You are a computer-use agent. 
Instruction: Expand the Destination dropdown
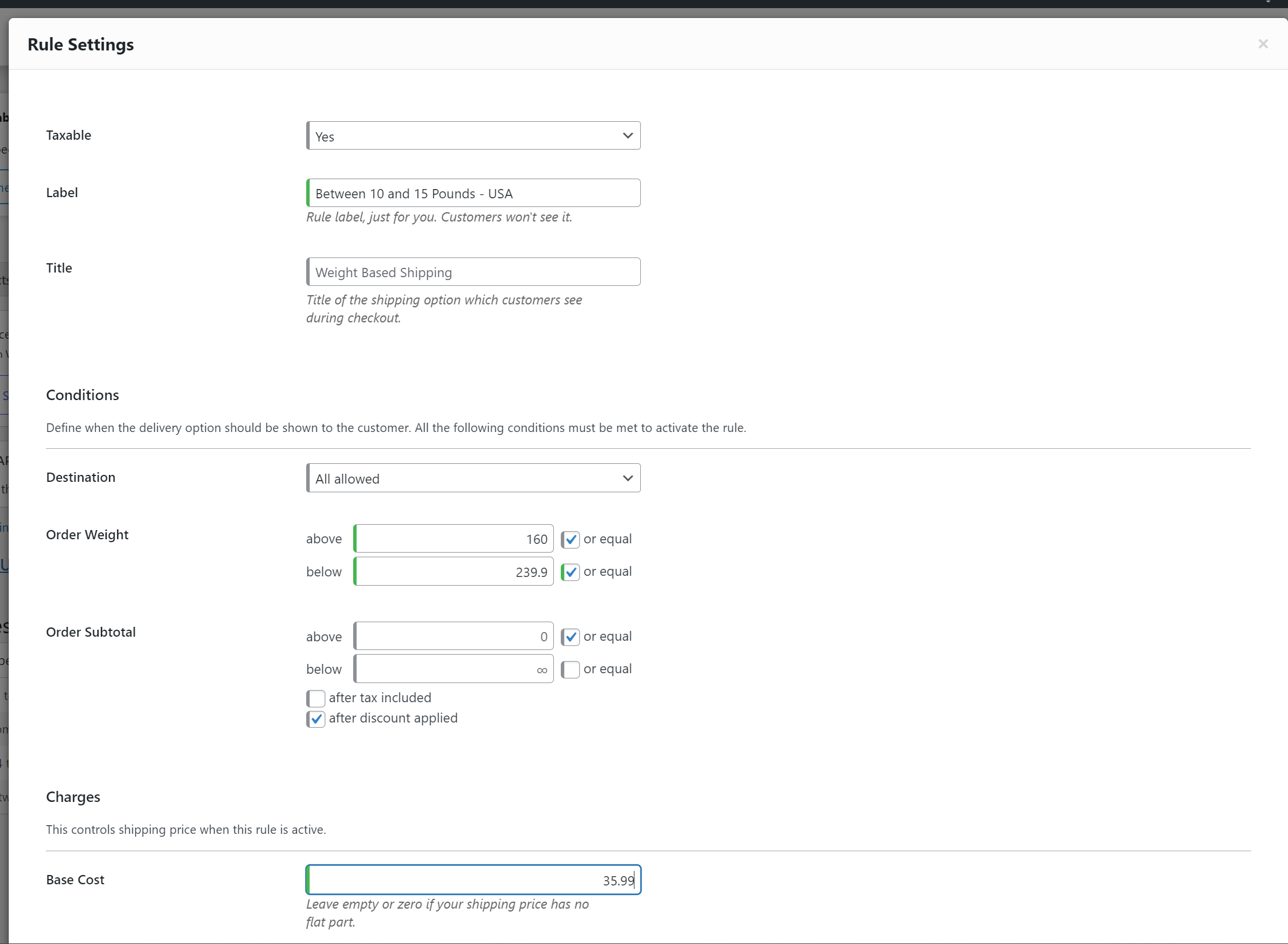point(464,478)
